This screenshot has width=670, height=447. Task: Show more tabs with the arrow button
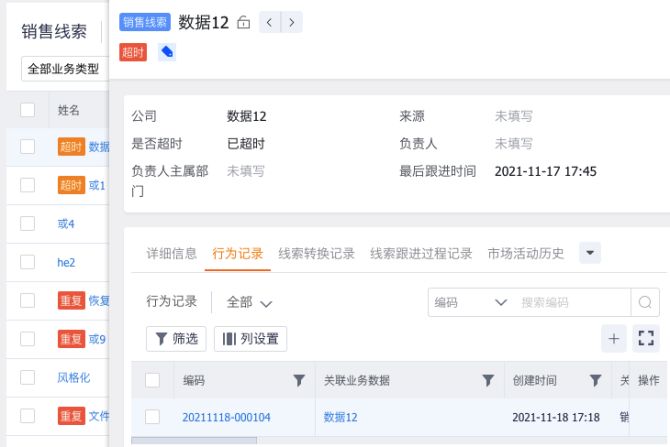(590, 253)
